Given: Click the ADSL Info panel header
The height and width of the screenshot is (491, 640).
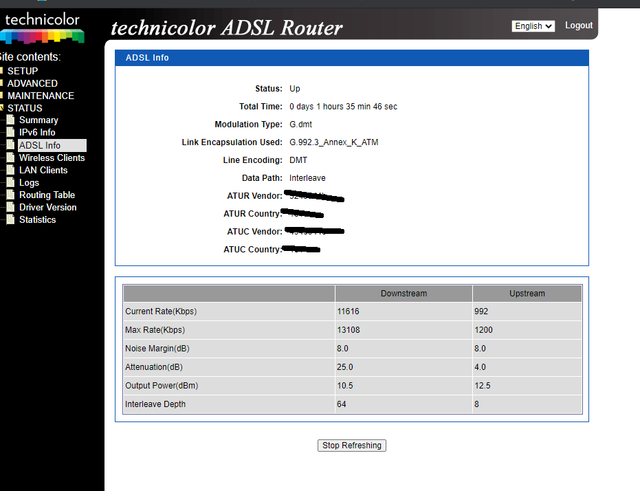Looking at the screenshot, I should 351,58.
